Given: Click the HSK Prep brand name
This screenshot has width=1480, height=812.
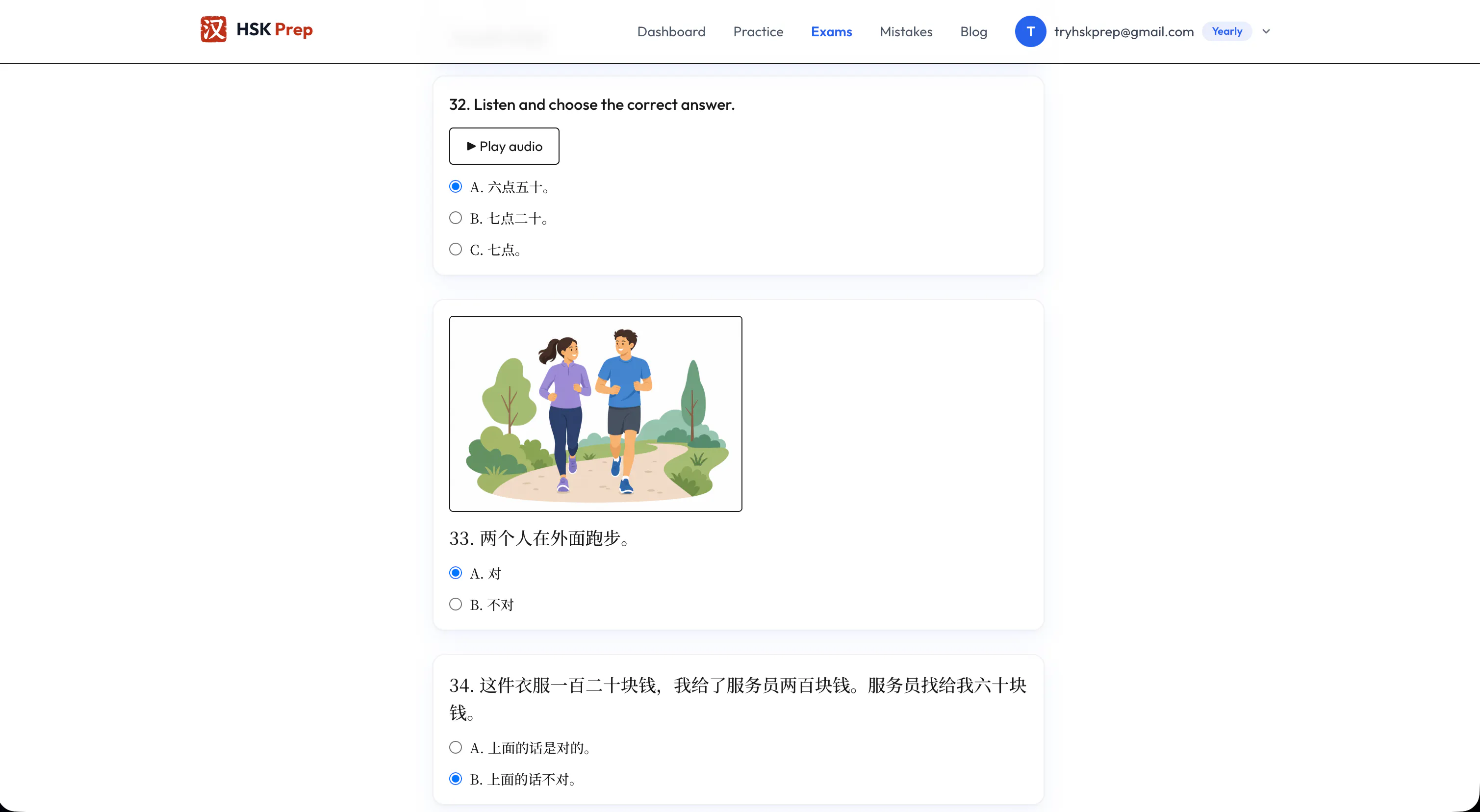Looking at the screenshot, I should pyautogui.click(x=274, y=29).
